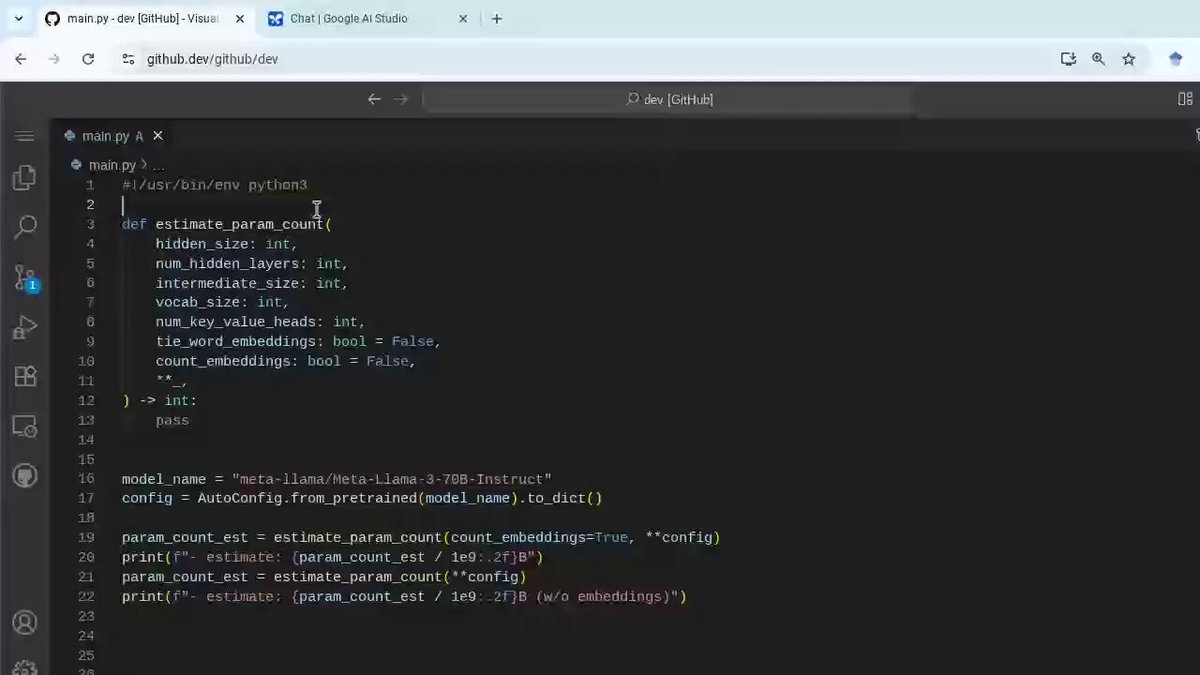Reload the page
The image size is (1200, 675).
88,59
